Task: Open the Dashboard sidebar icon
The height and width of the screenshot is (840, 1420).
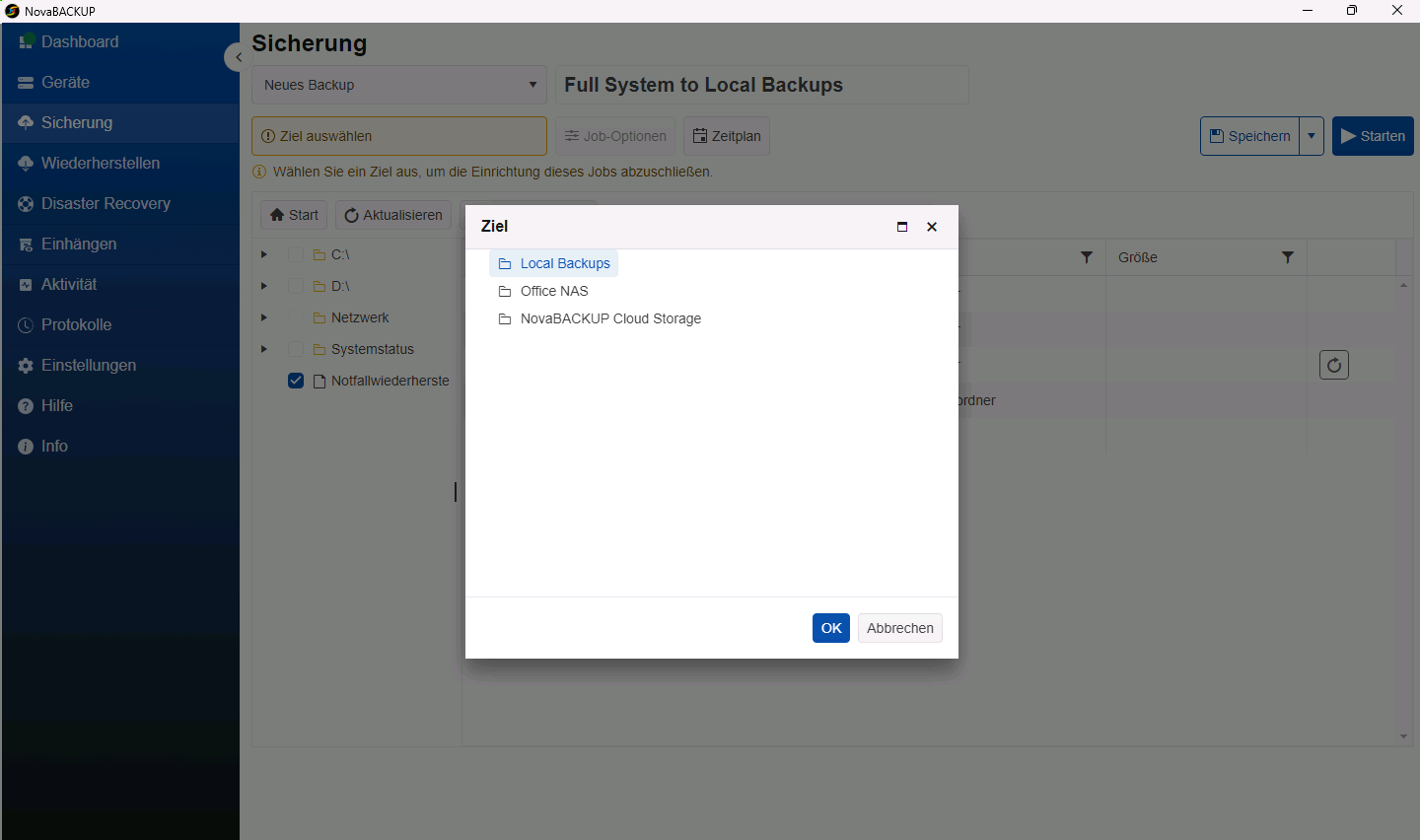Action: click(26, 41)
